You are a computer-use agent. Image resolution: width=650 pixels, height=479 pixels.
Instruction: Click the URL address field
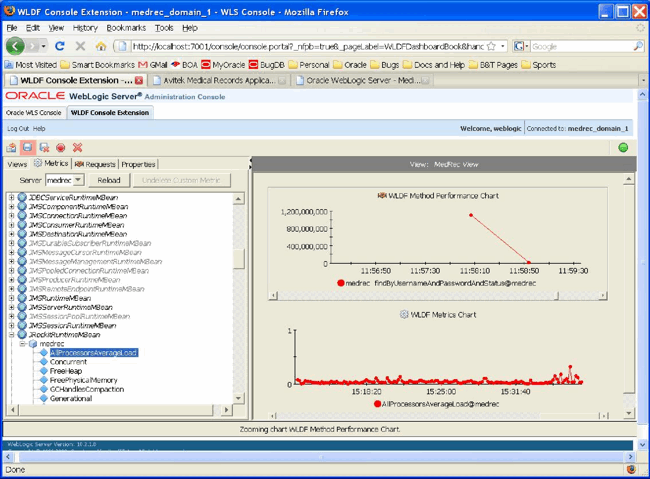pyautogui.click(x=308, y=46)
